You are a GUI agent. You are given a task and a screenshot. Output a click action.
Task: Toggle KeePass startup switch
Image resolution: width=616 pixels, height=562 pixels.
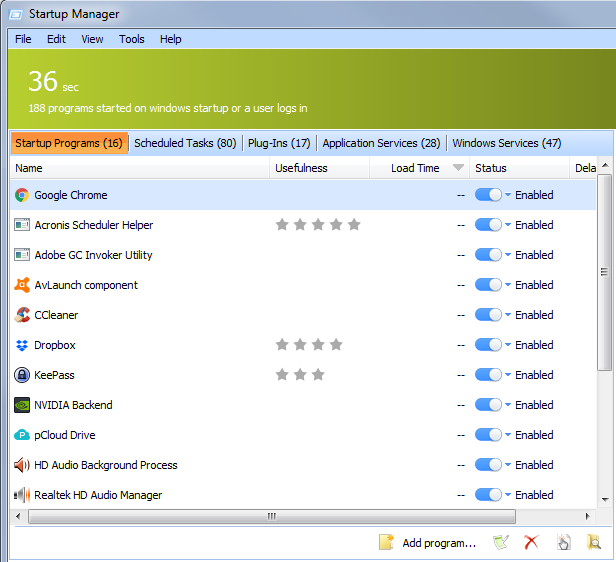click(488, 375)
